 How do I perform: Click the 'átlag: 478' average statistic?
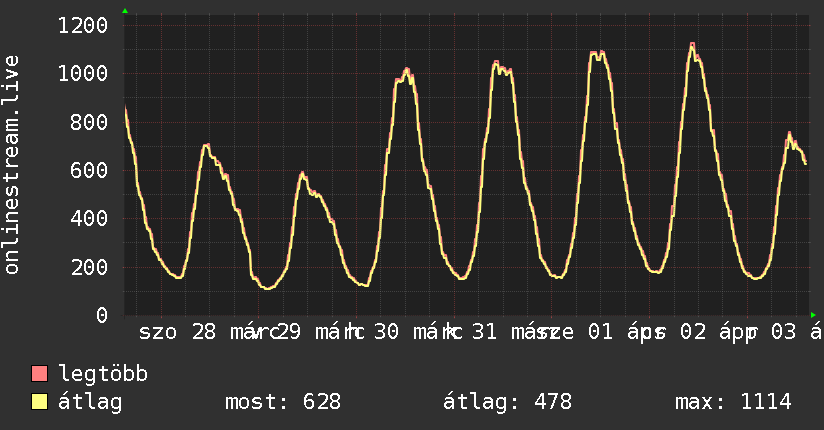click(x=507, y=403)
